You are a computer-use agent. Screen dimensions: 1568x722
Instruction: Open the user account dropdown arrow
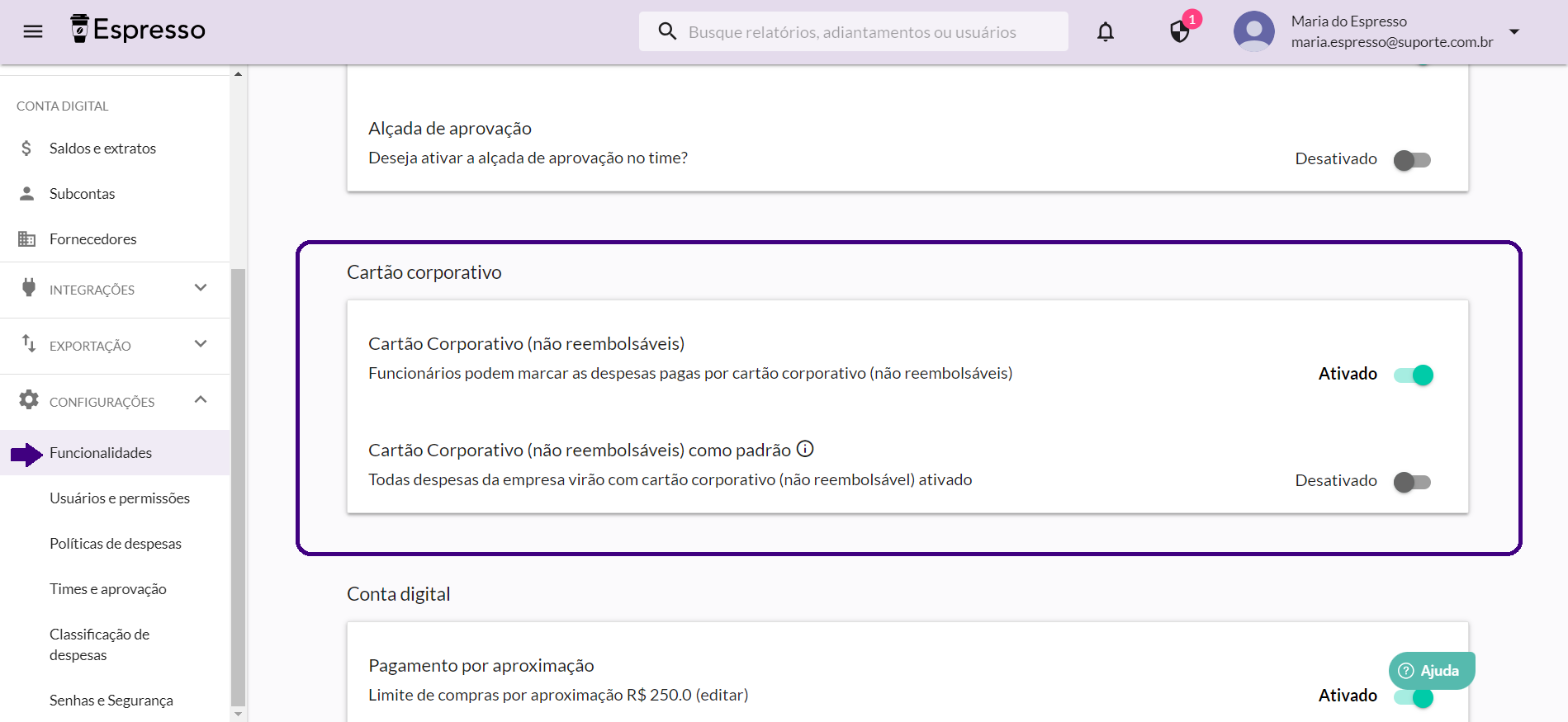coord(1514,32)
